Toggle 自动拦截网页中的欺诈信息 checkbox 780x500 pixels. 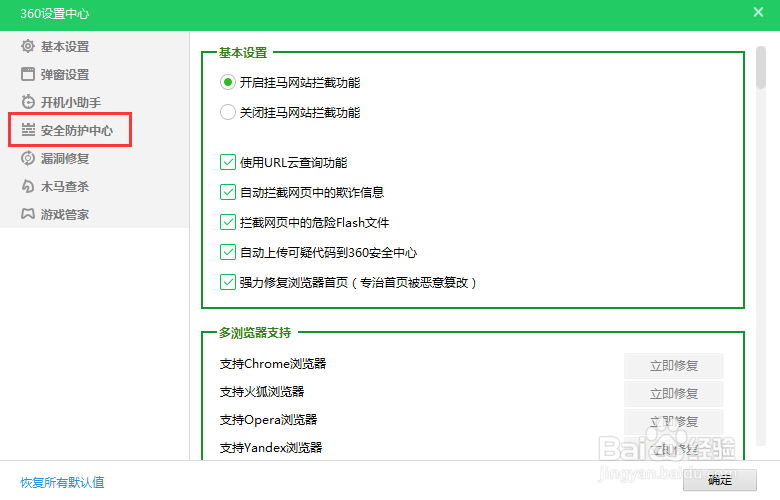pos(228,192)
